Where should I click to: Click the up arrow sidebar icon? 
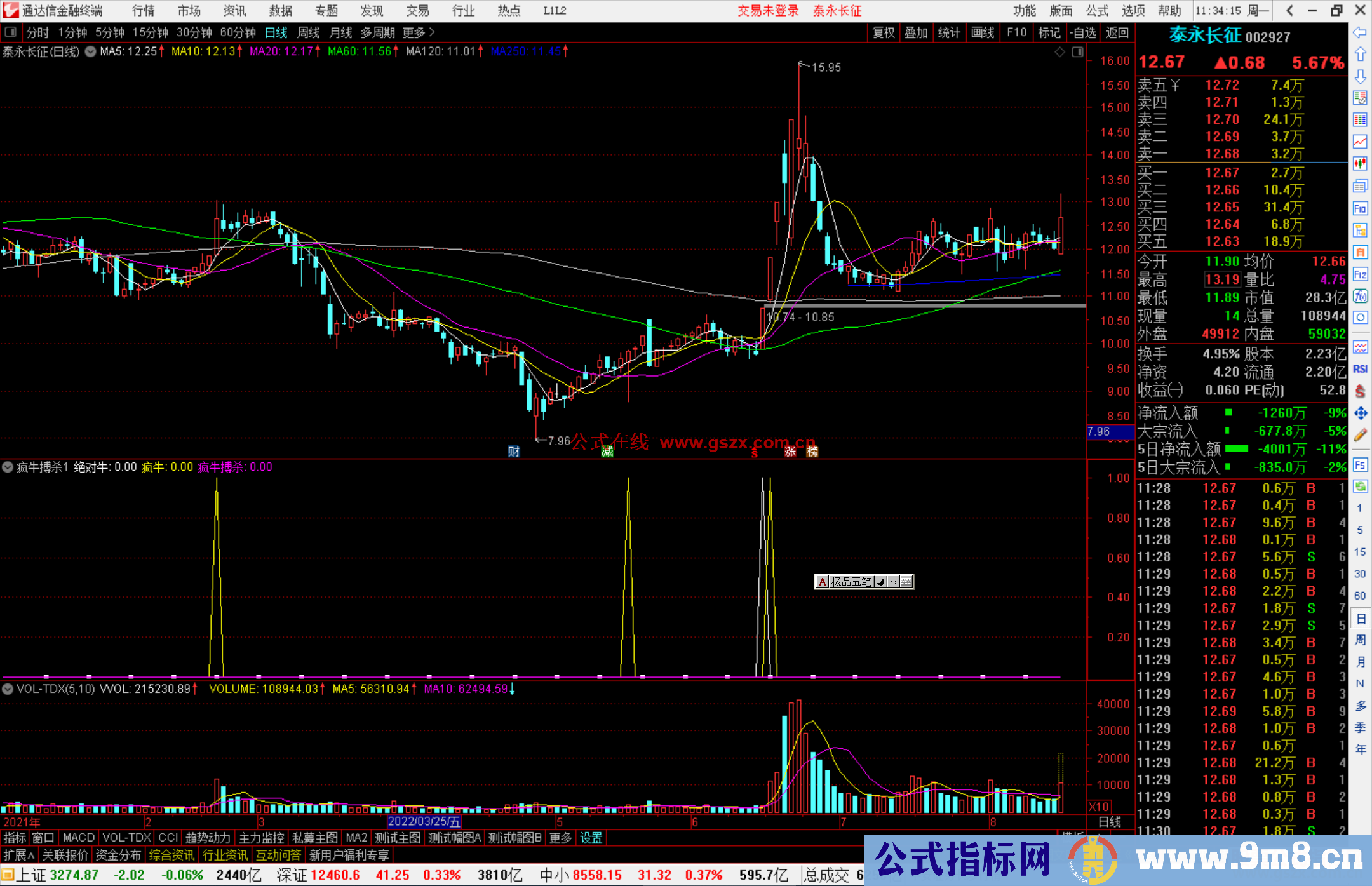click(x=1360, y=55)
